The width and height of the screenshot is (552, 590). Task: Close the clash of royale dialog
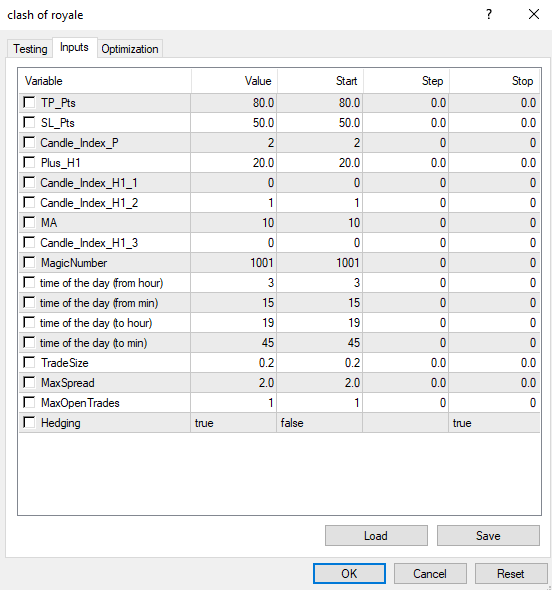(x=534, y=15)
